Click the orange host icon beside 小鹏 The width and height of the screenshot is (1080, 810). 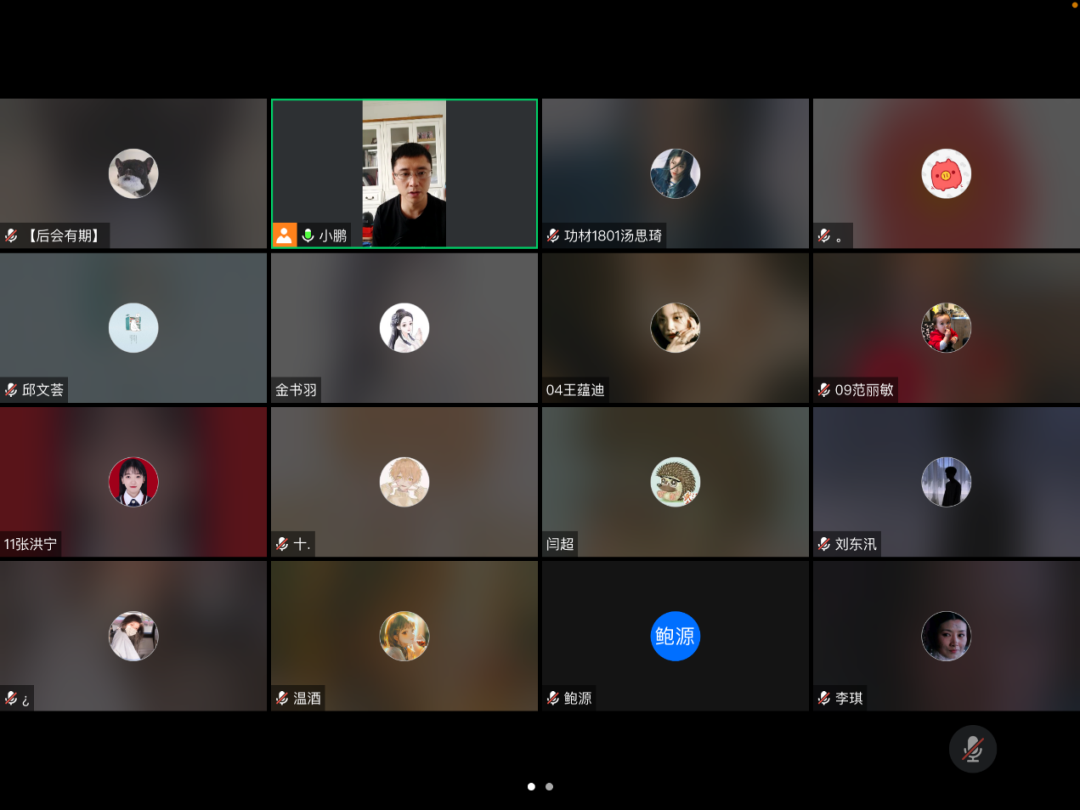(285, 236)
